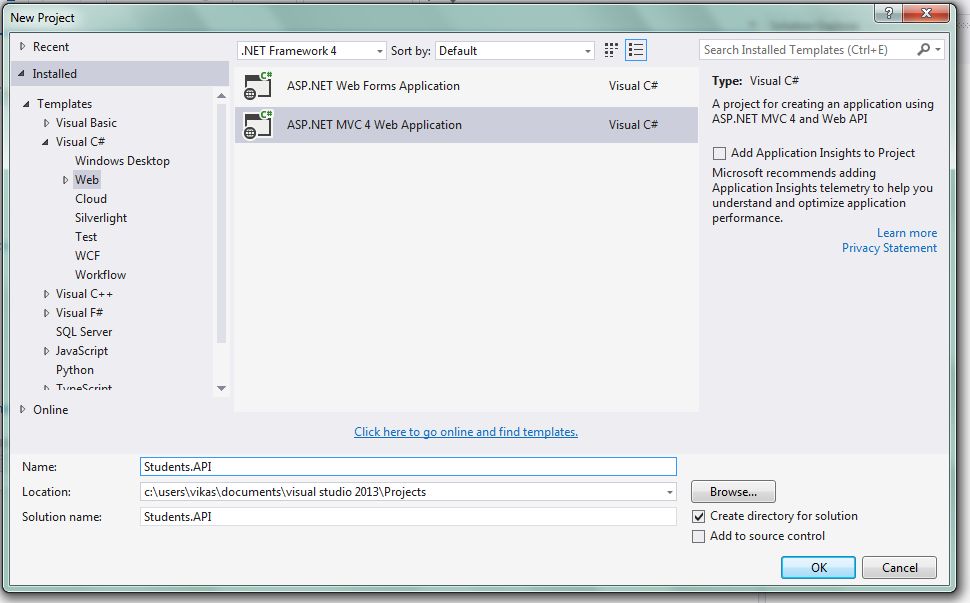
Task: Switch to small icons view
Action: click(x=610, y=49)
